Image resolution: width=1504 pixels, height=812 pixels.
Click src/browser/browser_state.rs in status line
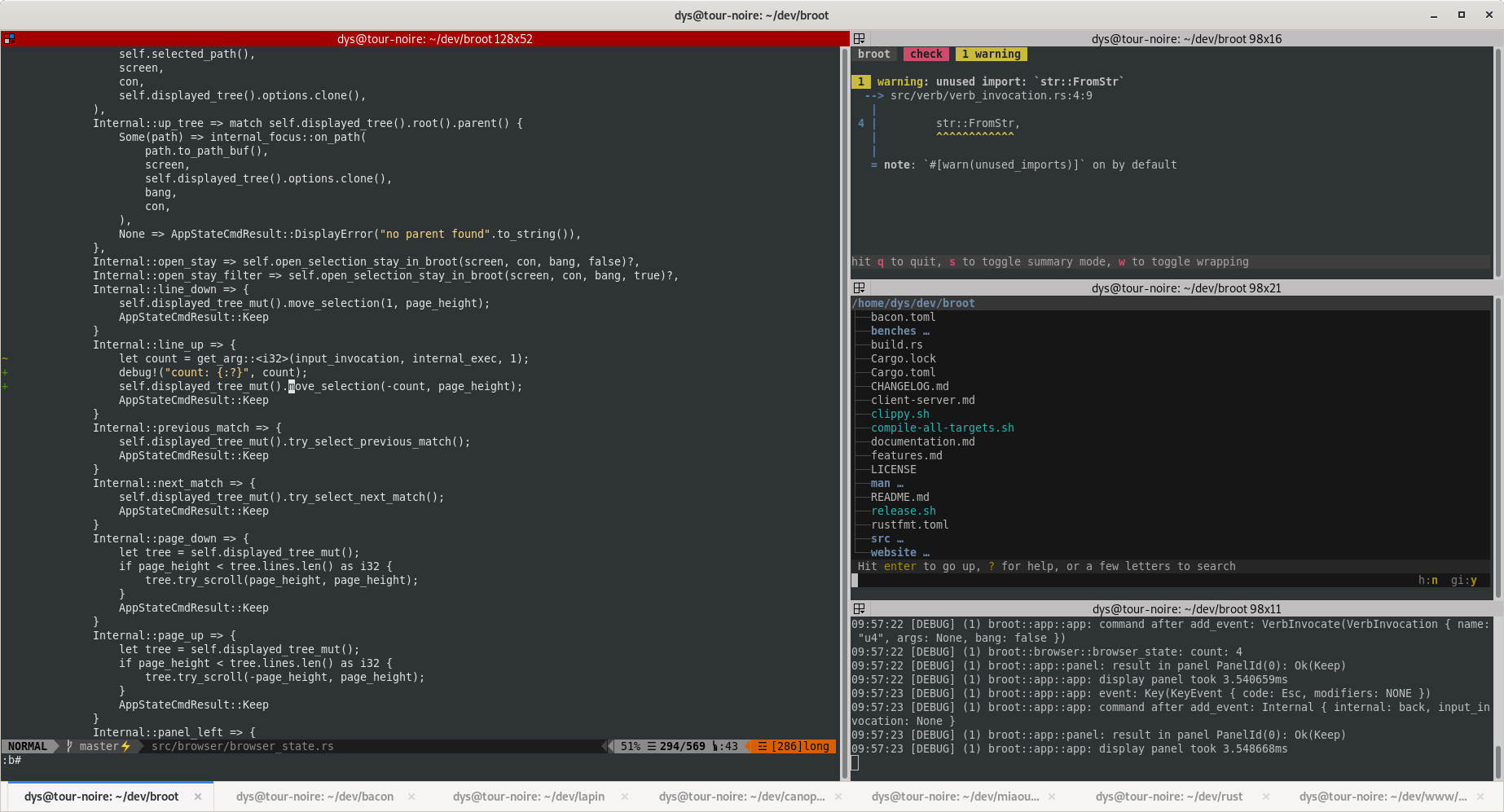click(243, 746)
